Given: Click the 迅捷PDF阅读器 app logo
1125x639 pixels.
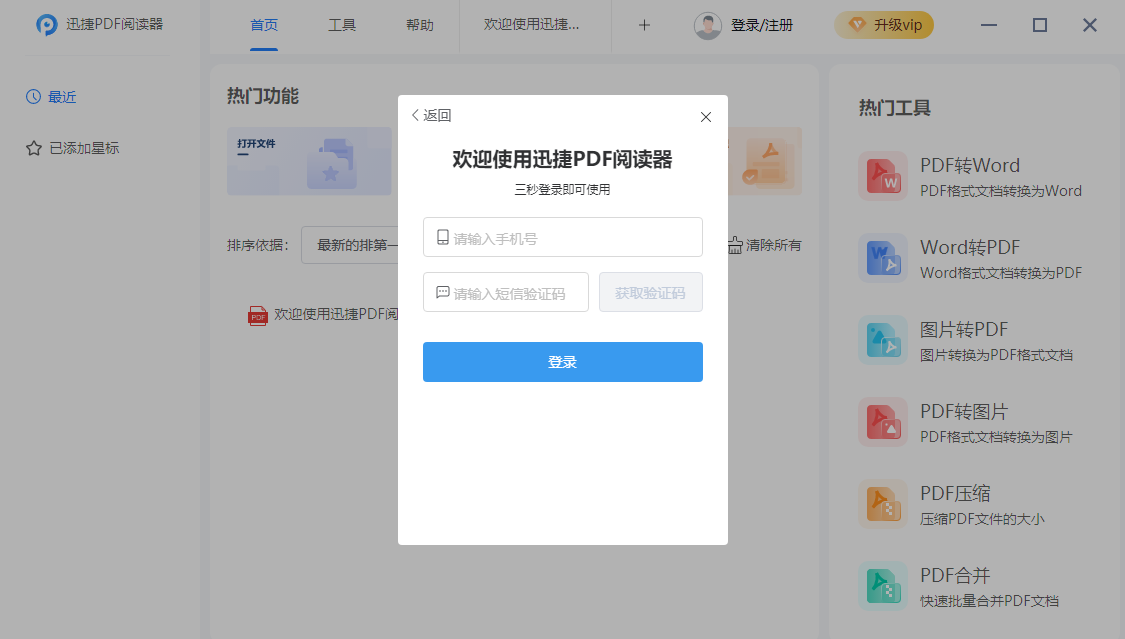Looking at the screenshot, I should 47,25.
